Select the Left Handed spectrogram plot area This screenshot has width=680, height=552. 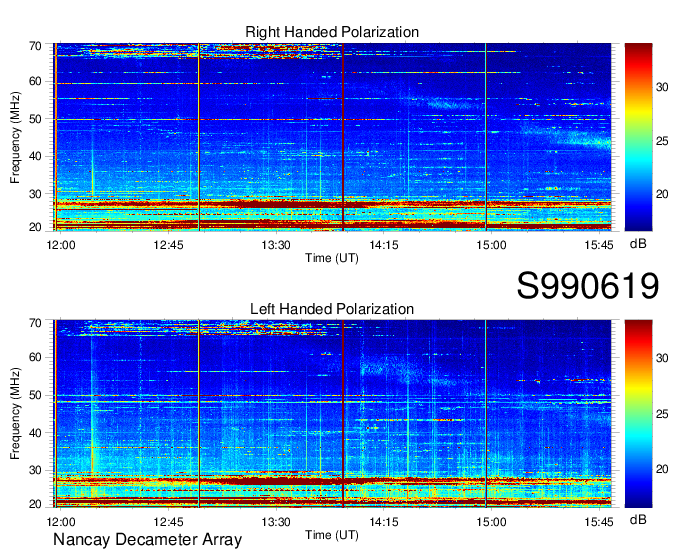[x=332, y=414]
